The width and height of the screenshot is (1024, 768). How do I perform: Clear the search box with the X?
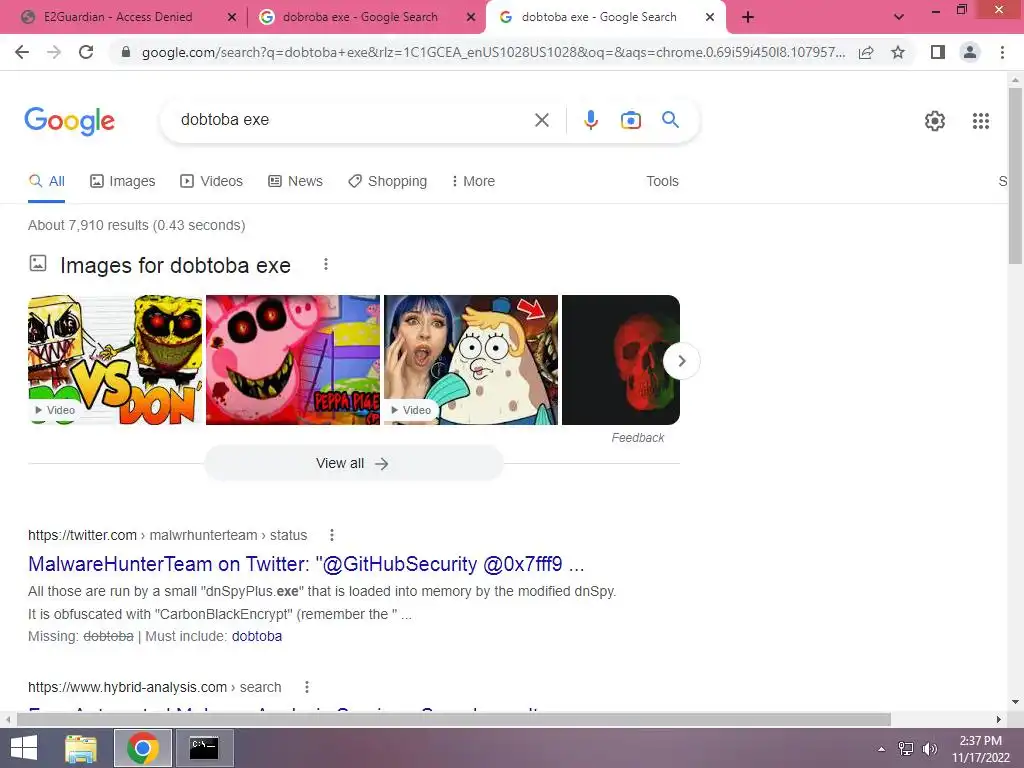tap(541, 120)
